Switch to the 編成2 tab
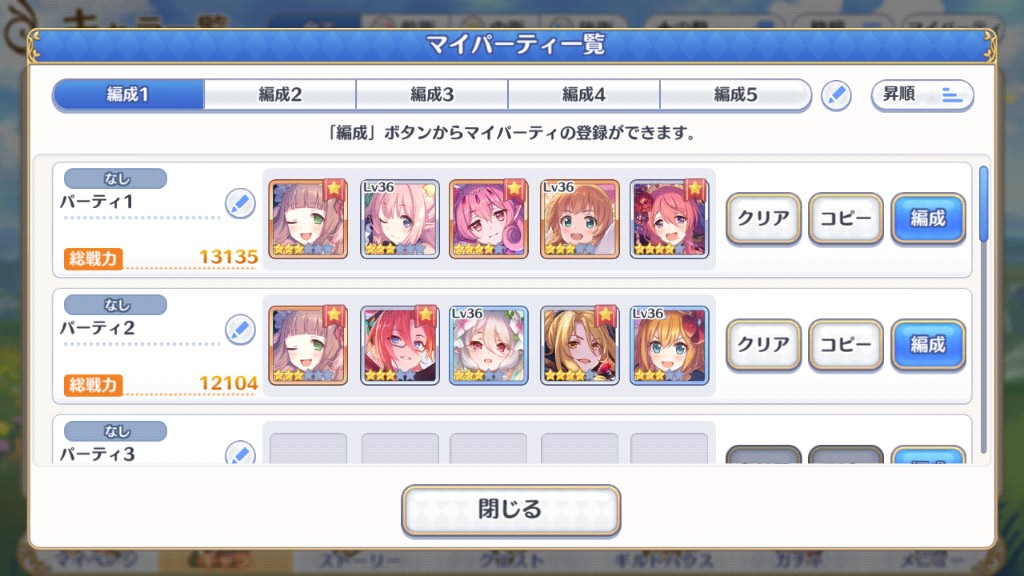The width and height of the screenshot is (1024, 576). coord(280,95)
